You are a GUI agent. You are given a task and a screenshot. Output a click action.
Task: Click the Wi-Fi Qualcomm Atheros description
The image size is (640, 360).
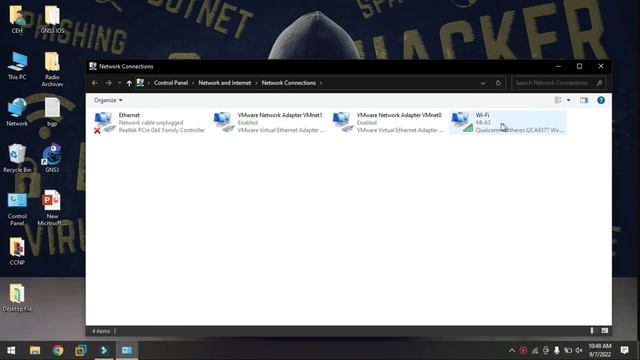pos(519,130)
